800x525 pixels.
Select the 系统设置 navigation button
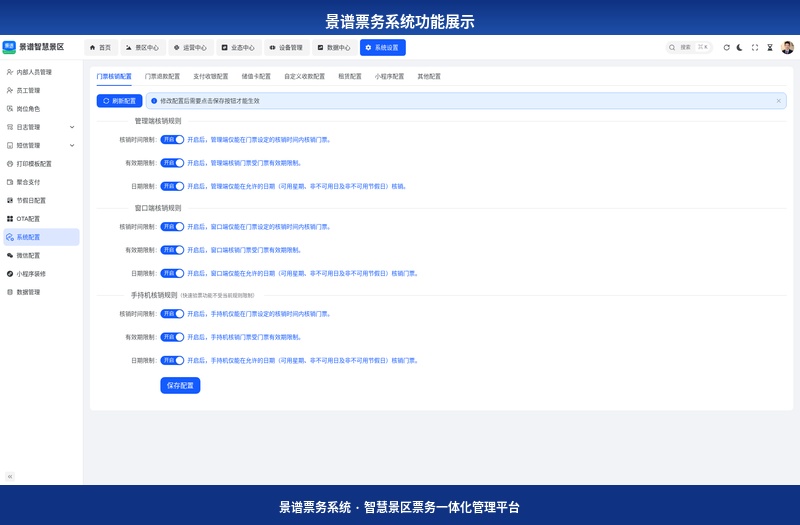(383, 47)
